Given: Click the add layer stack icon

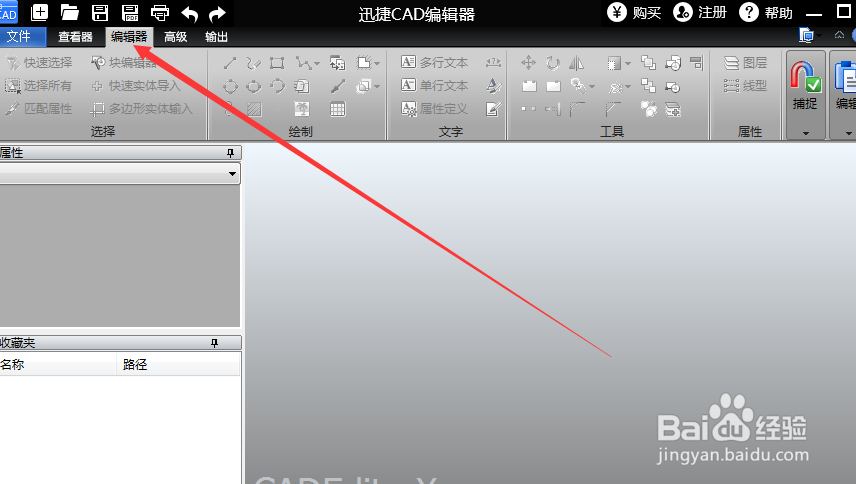Looking at the screenshot, I should pos(673,110).
